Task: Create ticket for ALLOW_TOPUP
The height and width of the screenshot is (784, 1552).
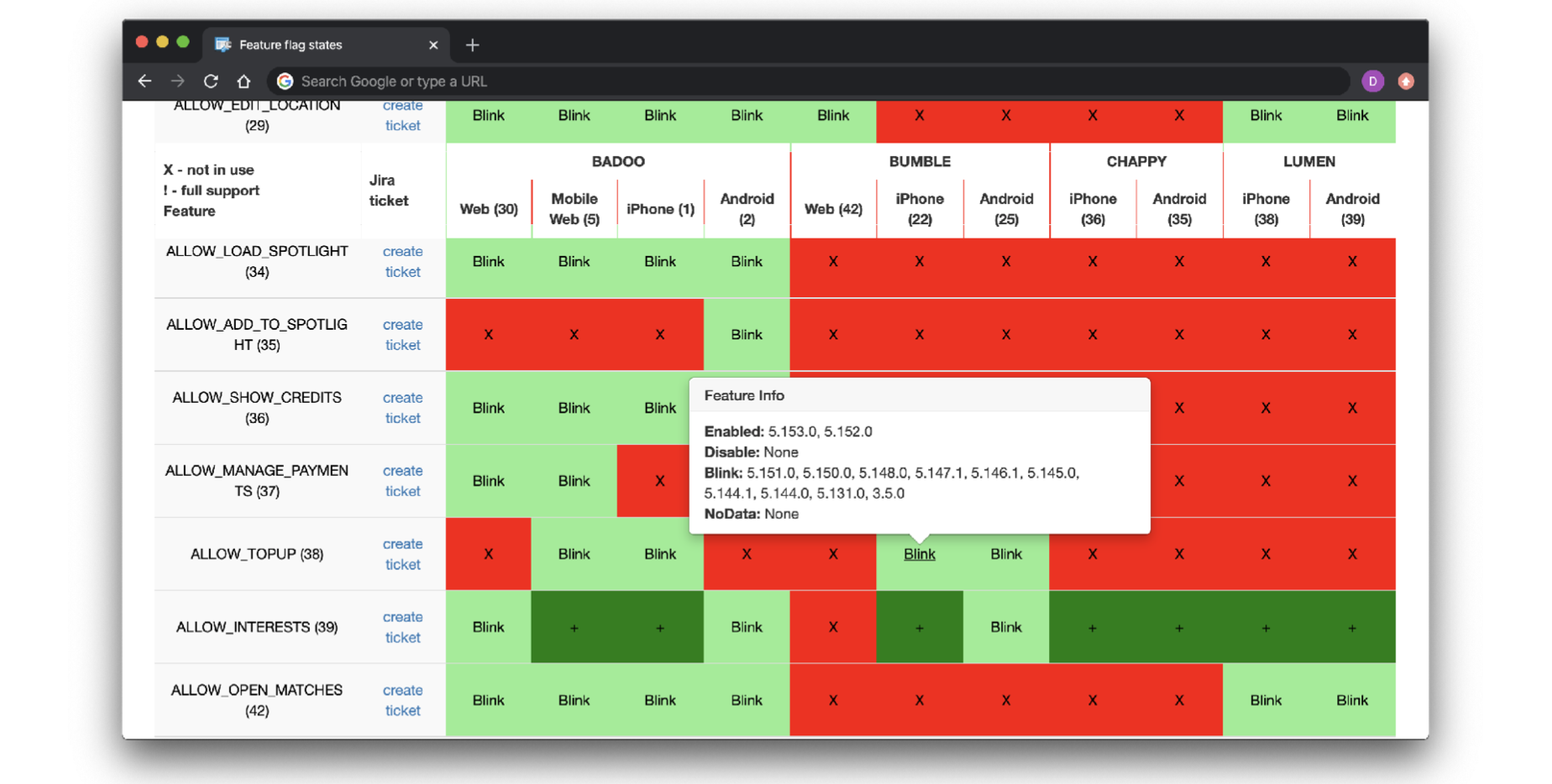Action: (402, 553)
